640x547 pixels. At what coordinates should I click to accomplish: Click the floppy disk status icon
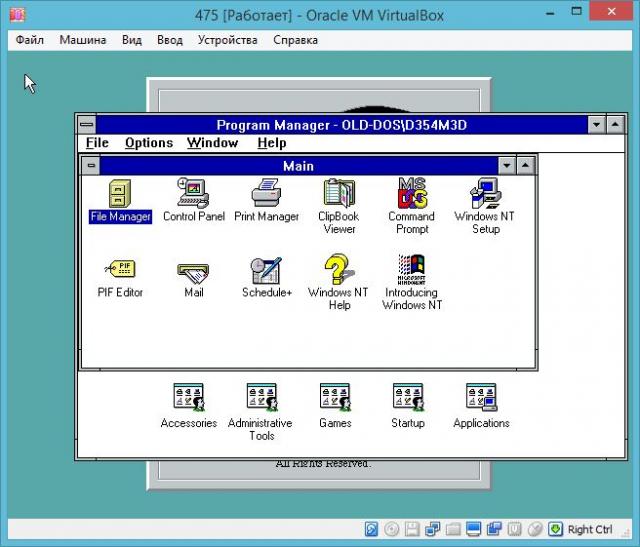coord(412,529)
